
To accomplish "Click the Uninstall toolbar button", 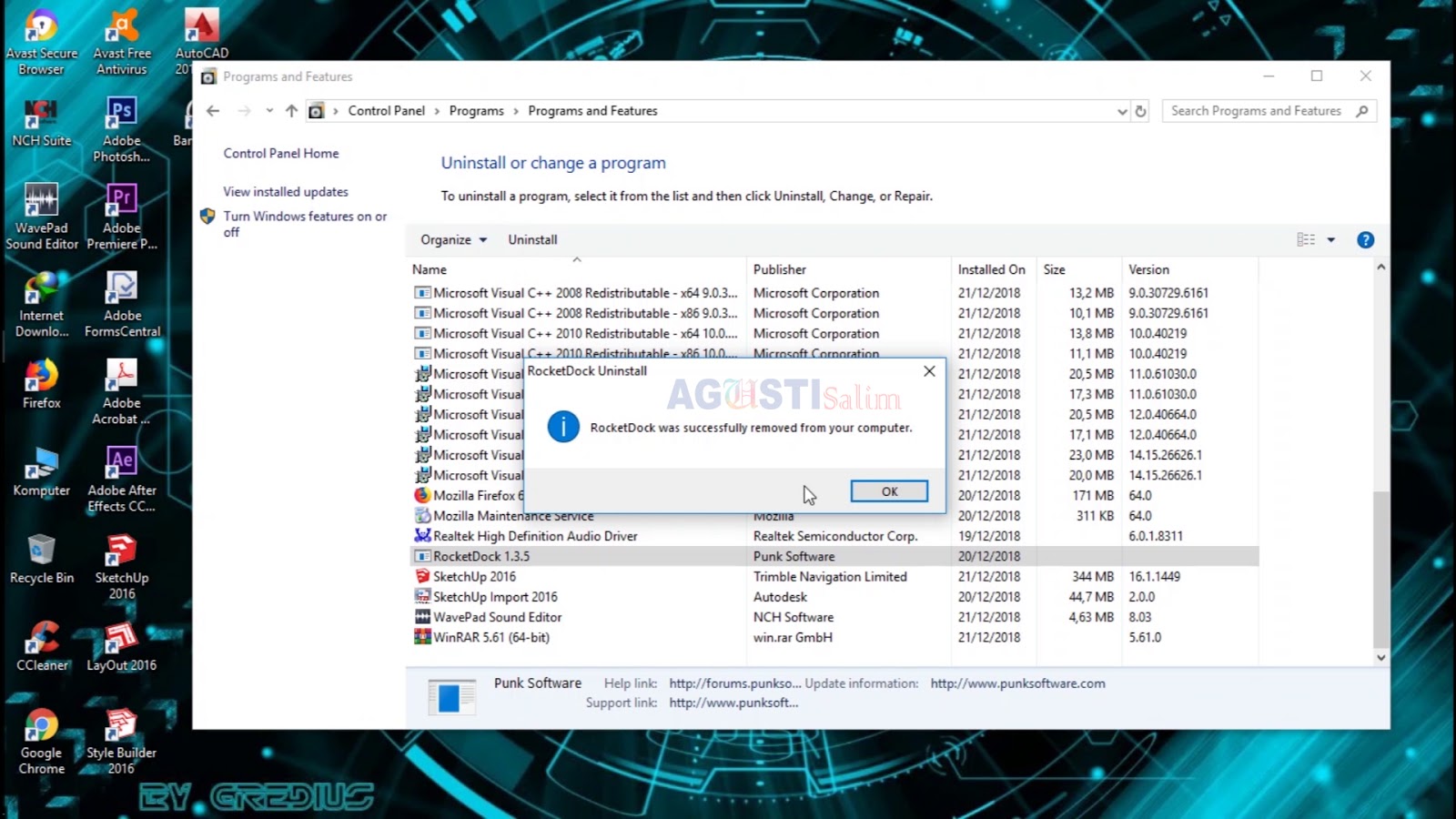I will point(532,240).
